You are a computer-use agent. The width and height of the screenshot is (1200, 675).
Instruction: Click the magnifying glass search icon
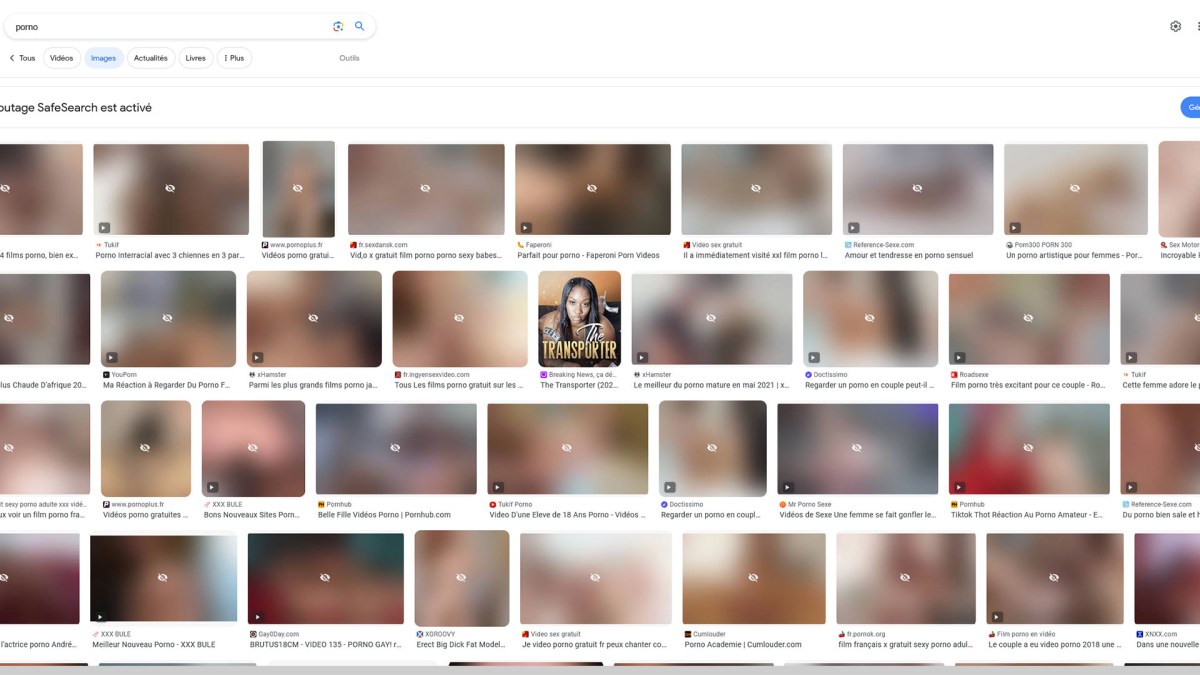click(x=360, y=26)
